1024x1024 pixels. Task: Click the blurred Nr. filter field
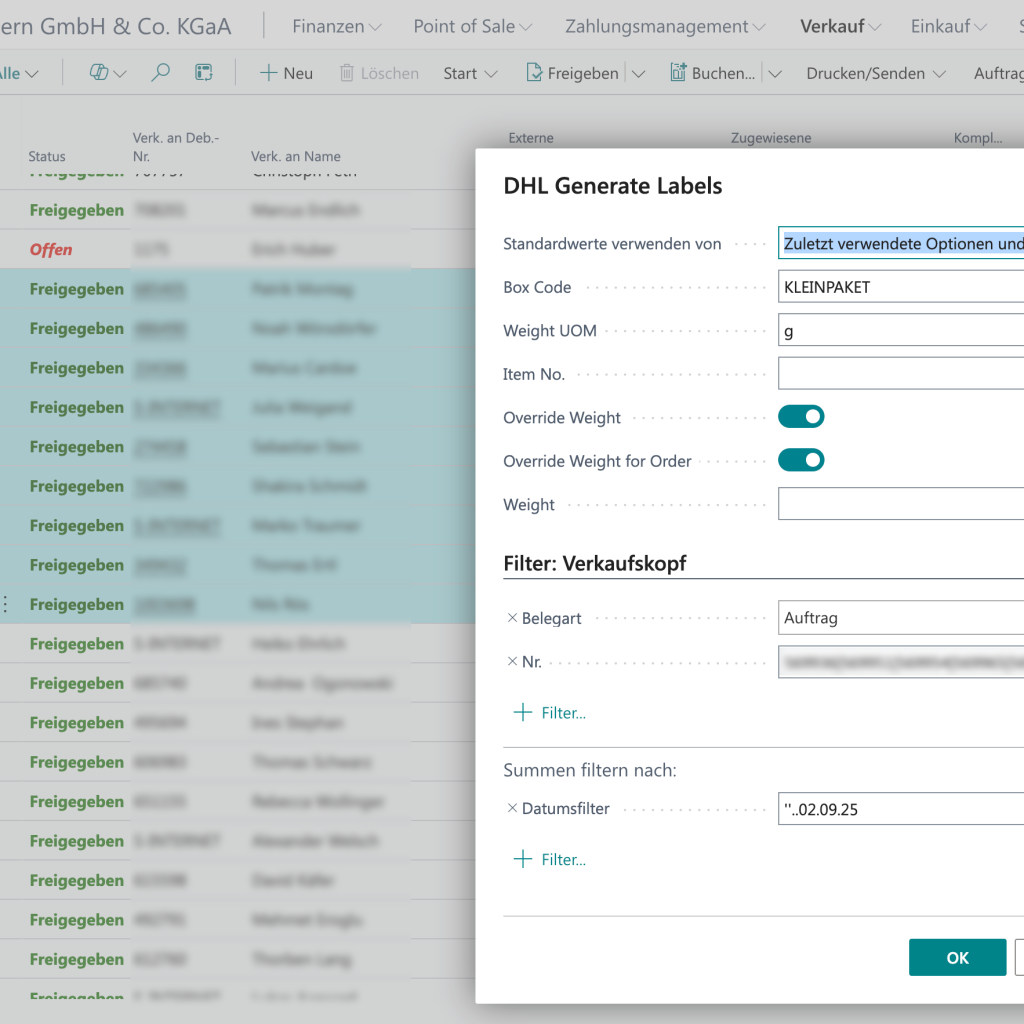pyautogui.click(x=901, y=662)
